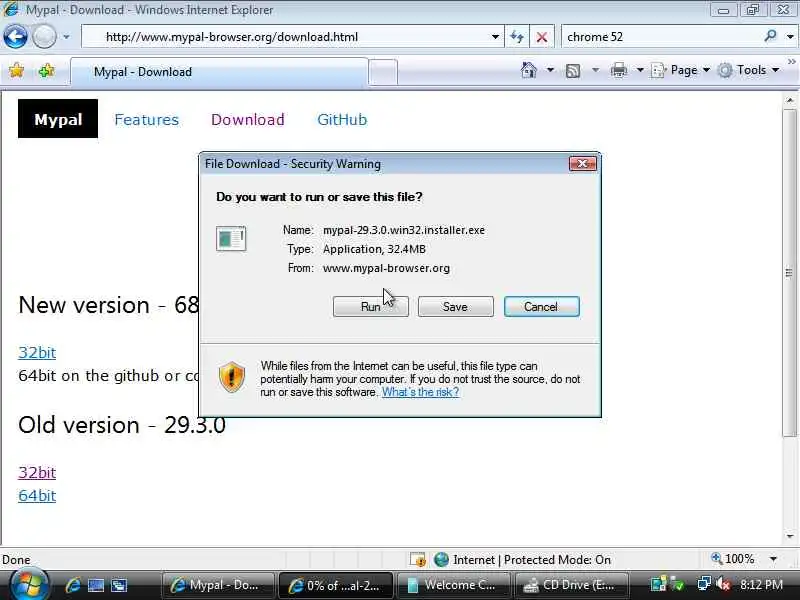Click the installer application file icon

231,238
